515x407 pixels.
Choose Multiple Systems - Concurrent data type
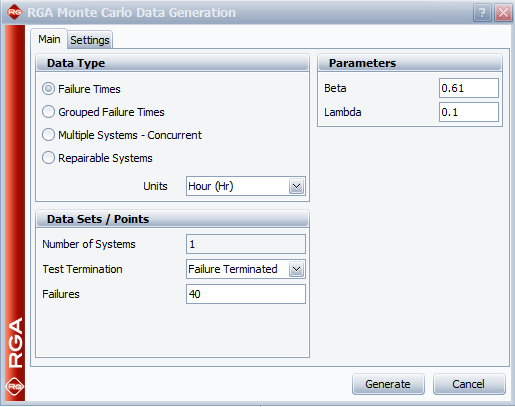pyautogui.click(x=48, y=135)
